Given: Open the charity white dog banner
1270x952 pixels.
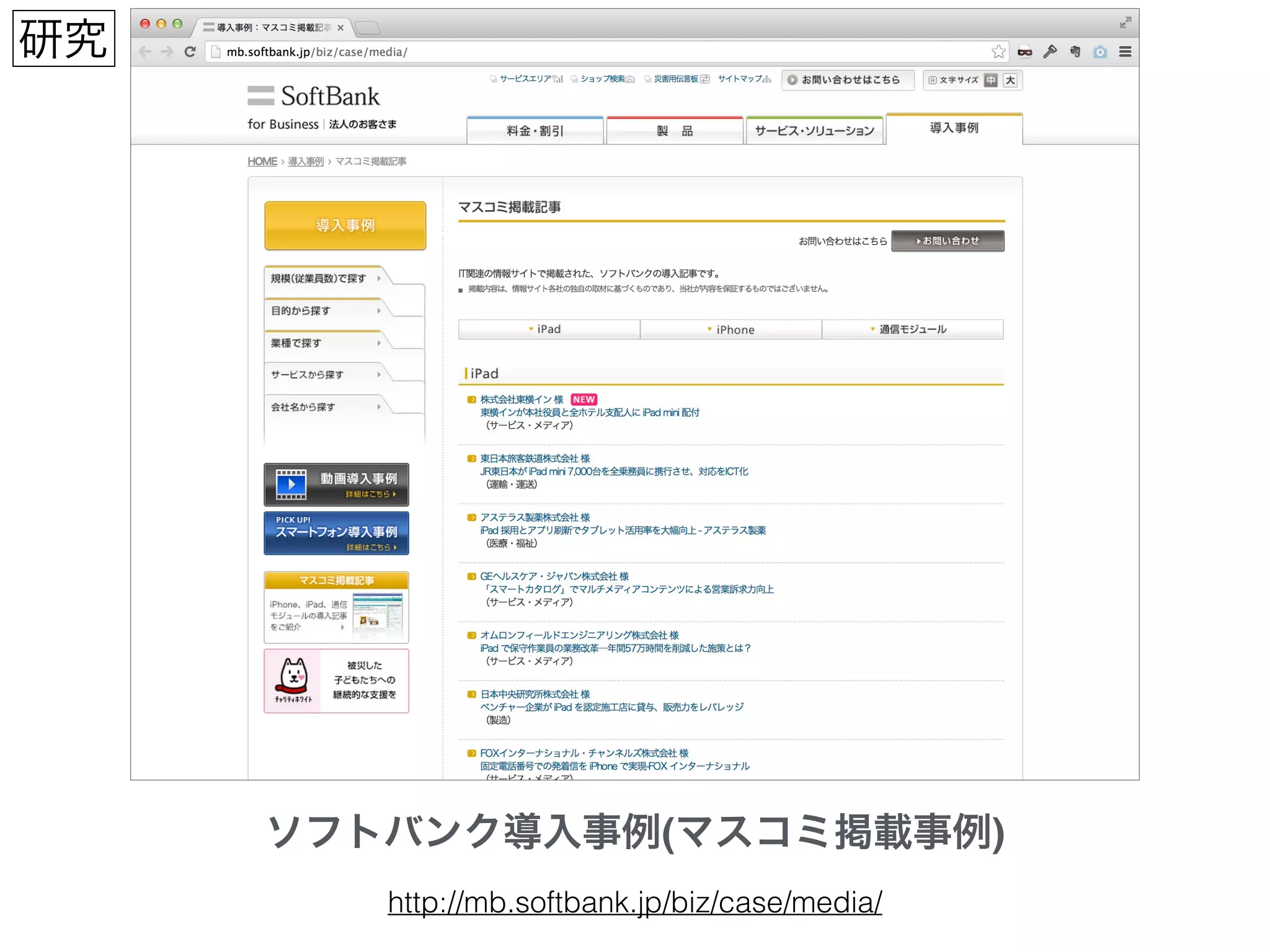Looking at the screenshot, I should click(337, 681).
